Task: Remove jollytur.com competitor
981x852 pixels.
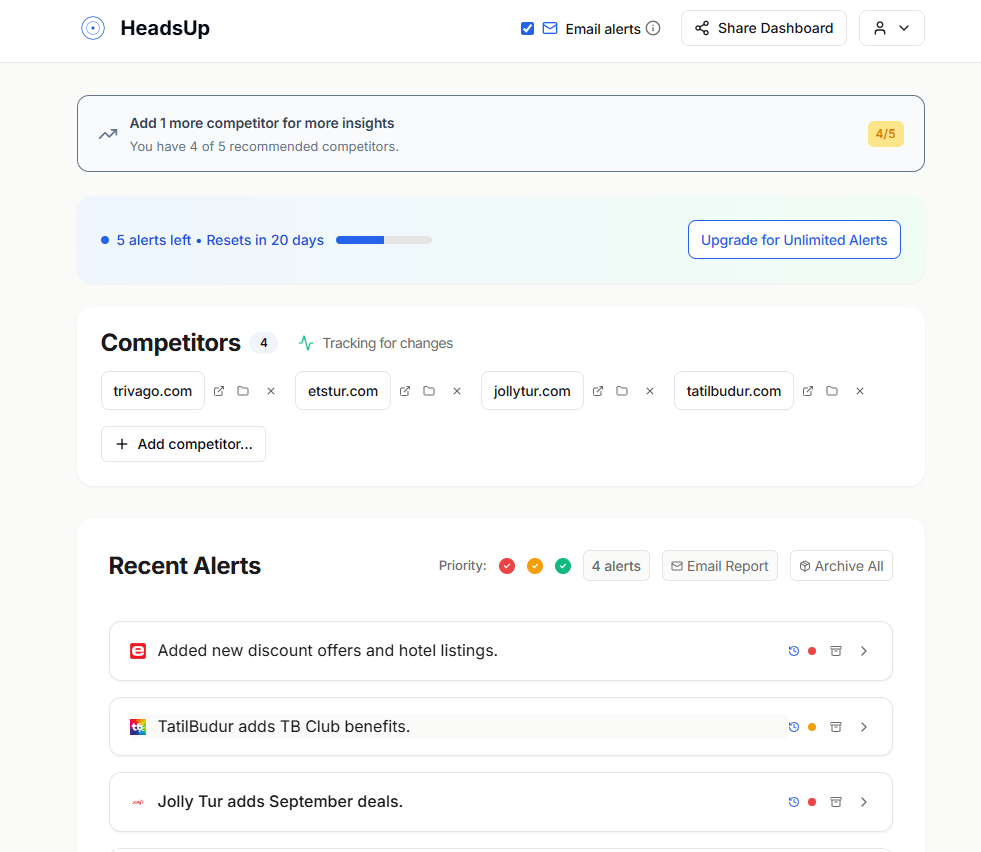Action: point(650,391)
